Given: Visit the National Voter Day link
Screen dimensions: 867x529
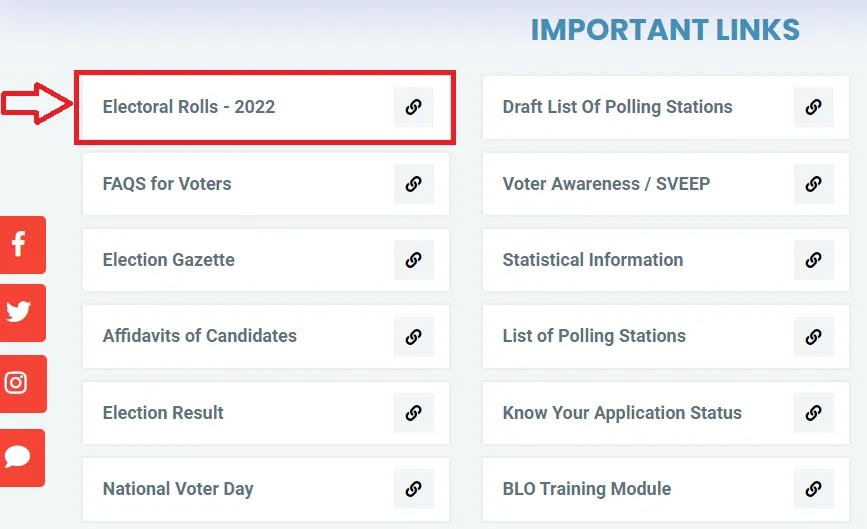Looking at the screenshot, I should tap(178, 489).
